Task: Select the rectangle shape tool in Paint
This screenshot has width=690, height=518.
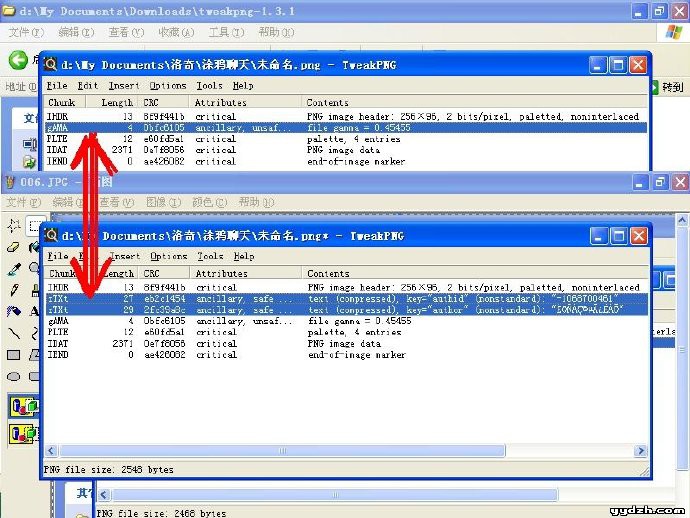Action: tap(14, 355)
